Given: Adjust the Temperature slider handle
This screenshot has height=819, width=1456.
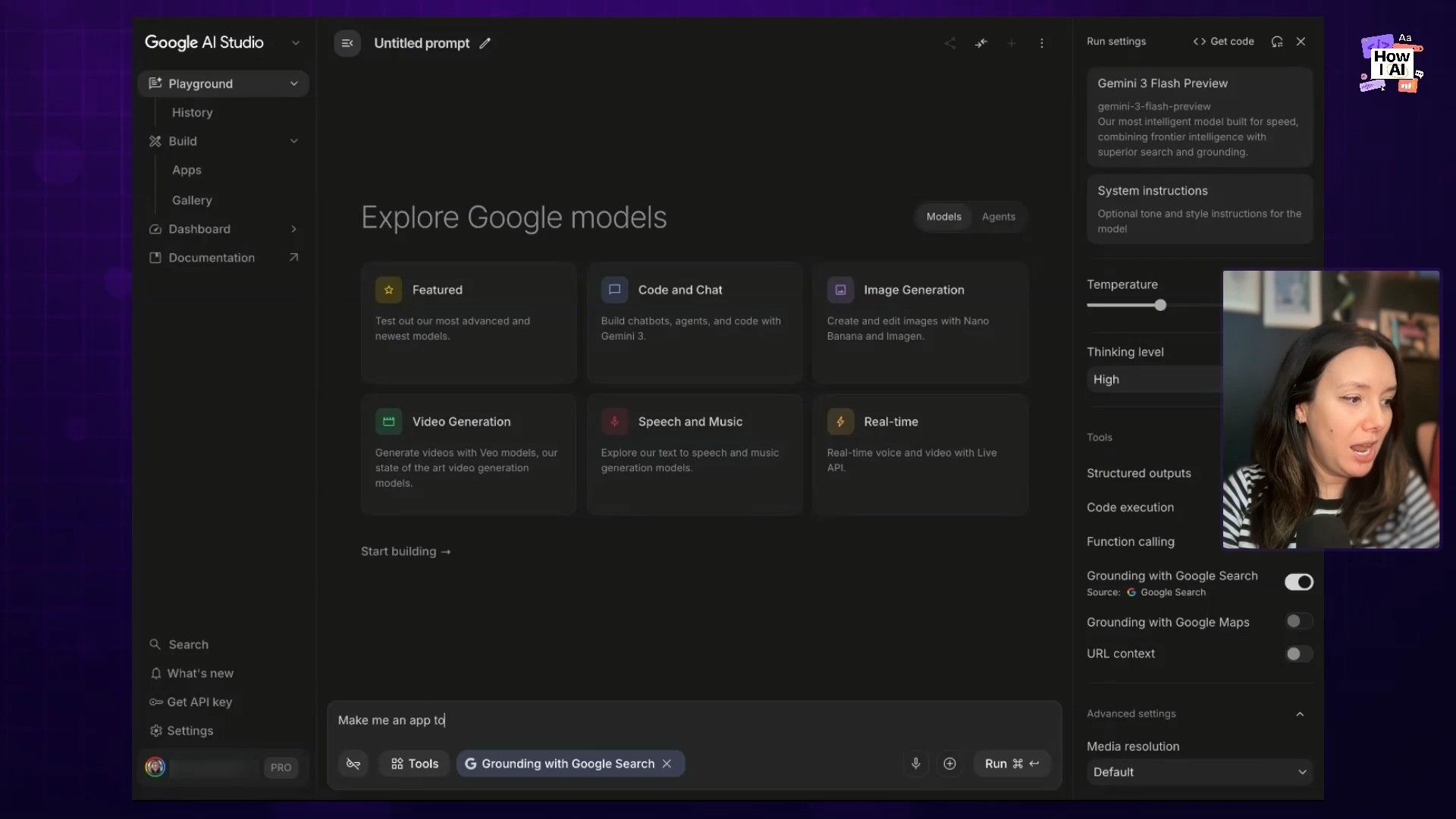Looking at the screenshot, I should pyautogui.click(x=1160, y=305).
